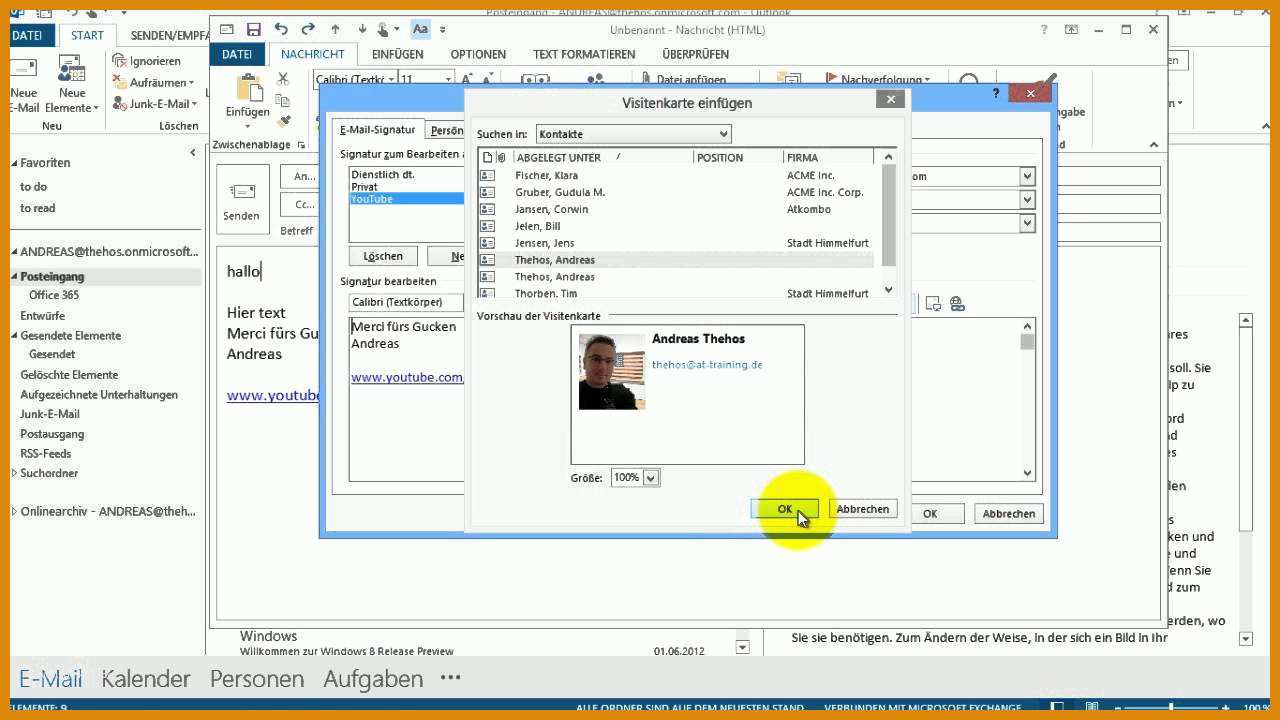Click cut scissors icon in Zwischenablage
1280x720 pixels.
(283, 79)
